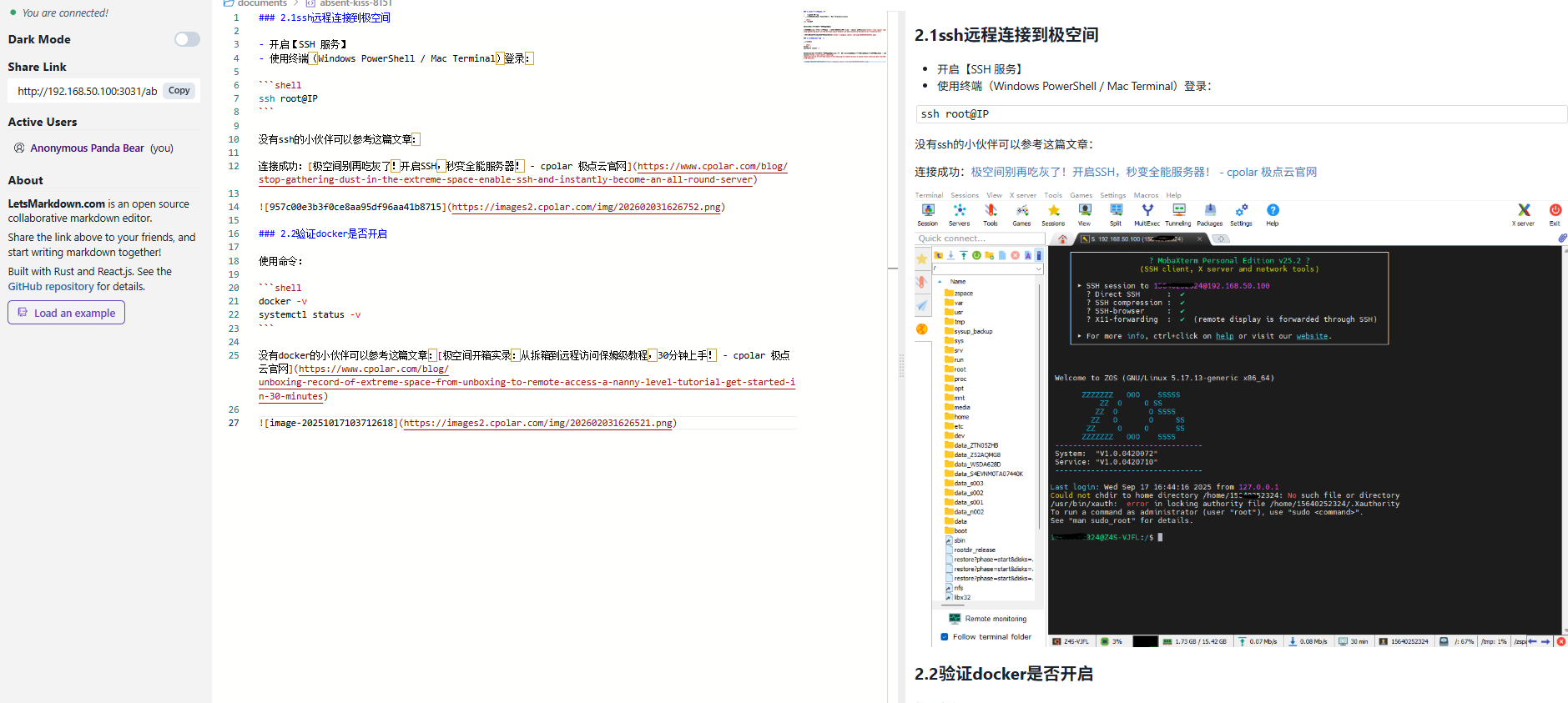The image size is (1568, 703).
Task: Click the help link in MobaXterm terminal
Action: 1224,336
